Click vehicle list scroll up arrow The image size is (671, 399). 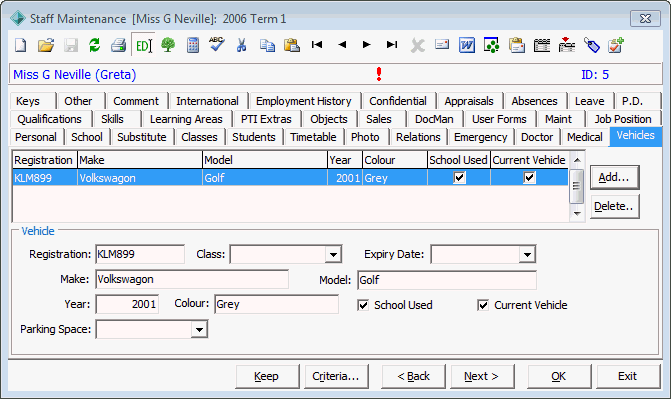pyautogui.click(x=576, y=160)
